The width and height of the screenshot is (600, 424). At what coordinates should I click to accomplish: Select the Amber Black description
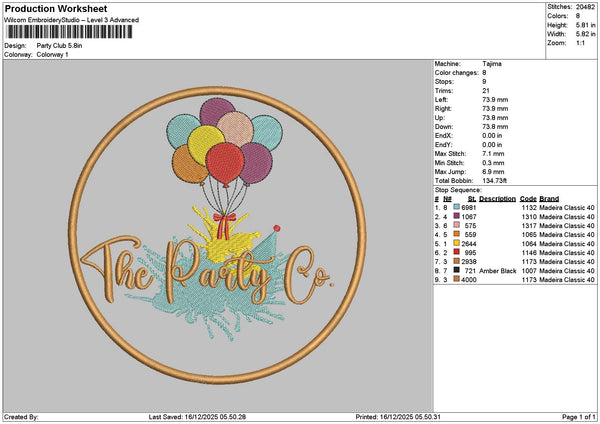coord(497,271)
